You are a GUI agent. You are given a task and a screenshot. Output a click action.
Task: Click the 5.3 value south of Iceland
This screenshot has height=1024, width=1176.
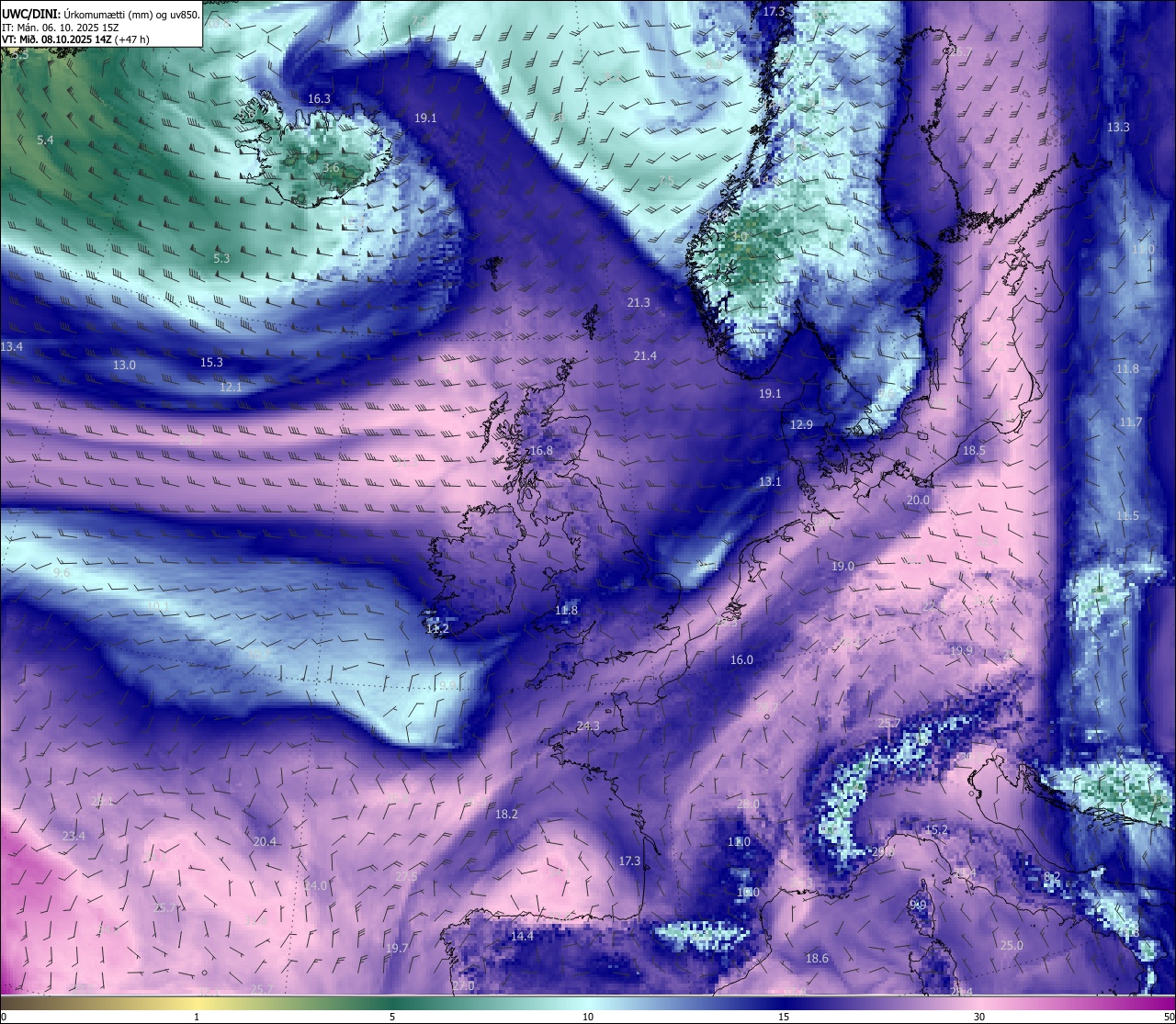(x=221, y=258)
